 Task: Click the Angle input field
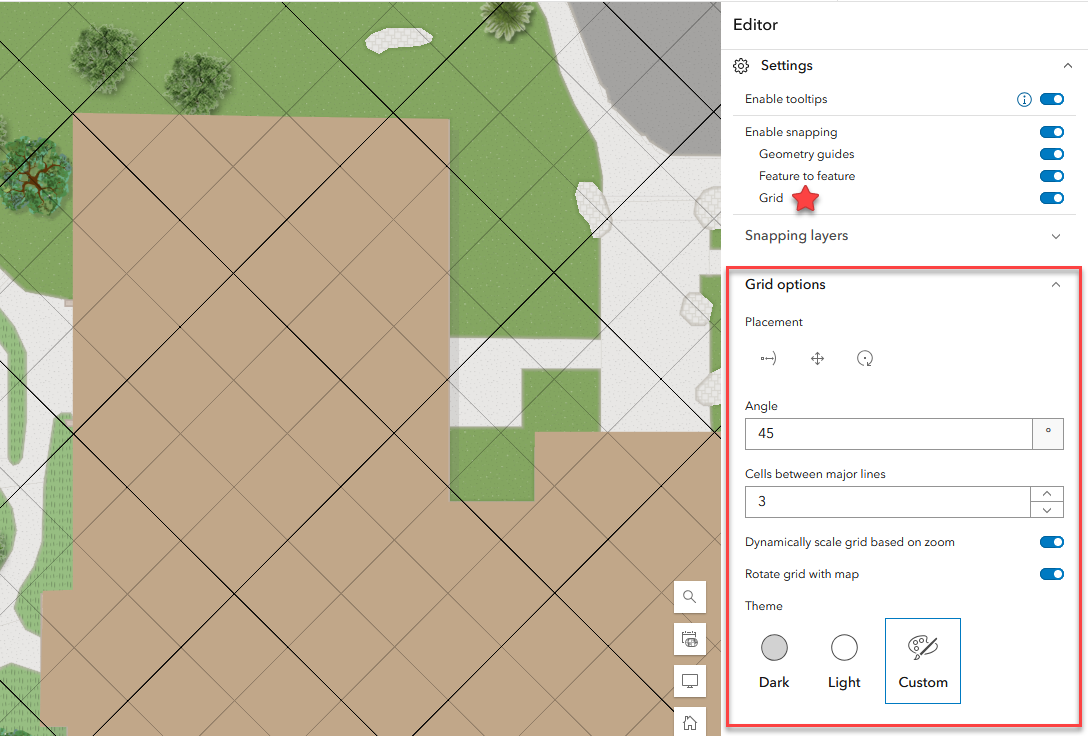889,434
